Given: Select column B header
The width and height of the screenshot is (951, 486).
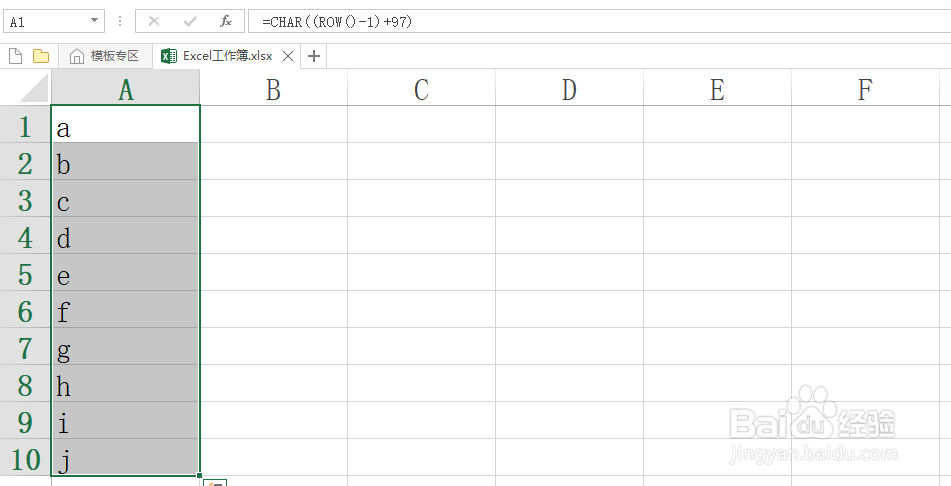Looking at the screenshot, I should (274, 89).
